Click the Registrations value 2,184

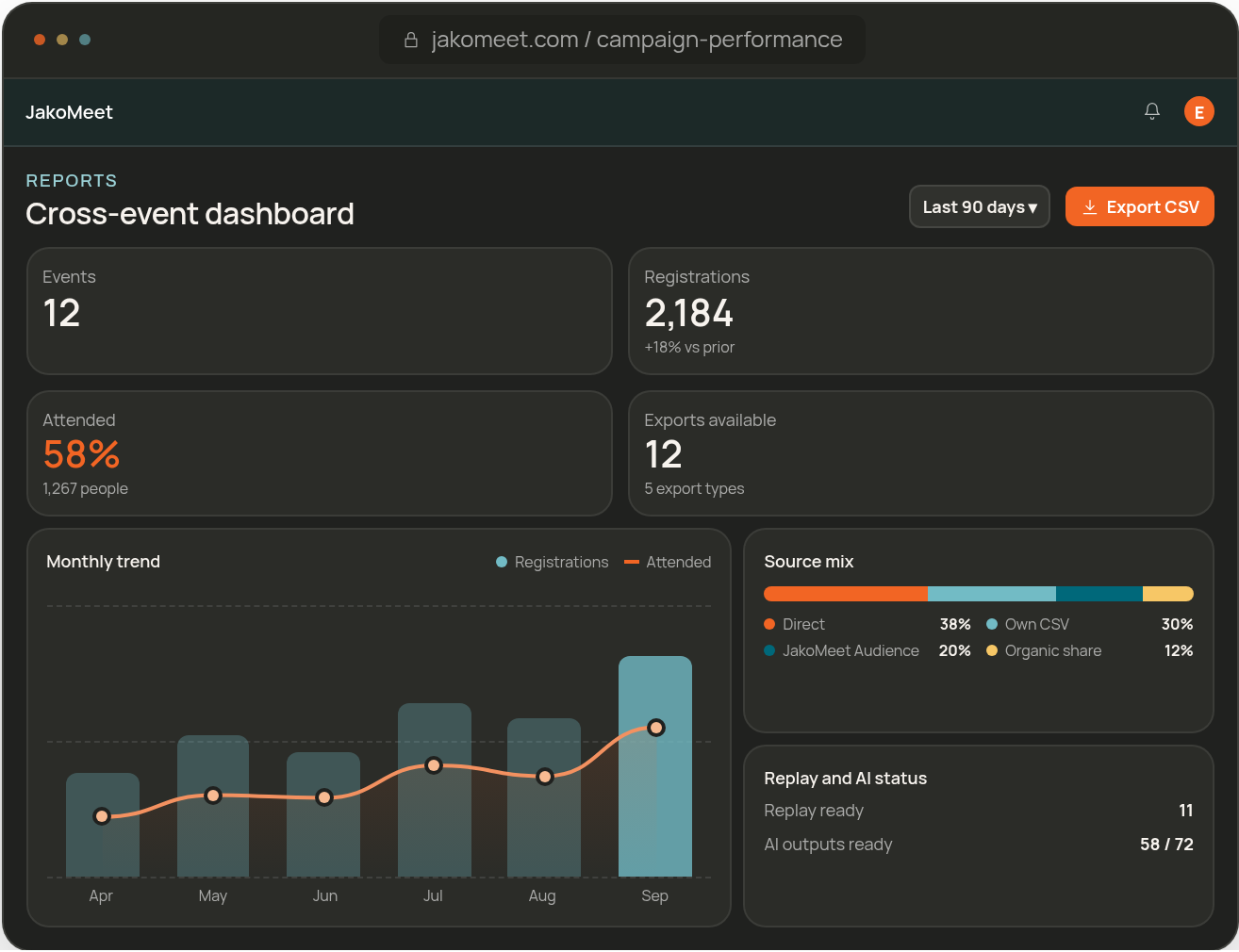[x=689, y=313]
